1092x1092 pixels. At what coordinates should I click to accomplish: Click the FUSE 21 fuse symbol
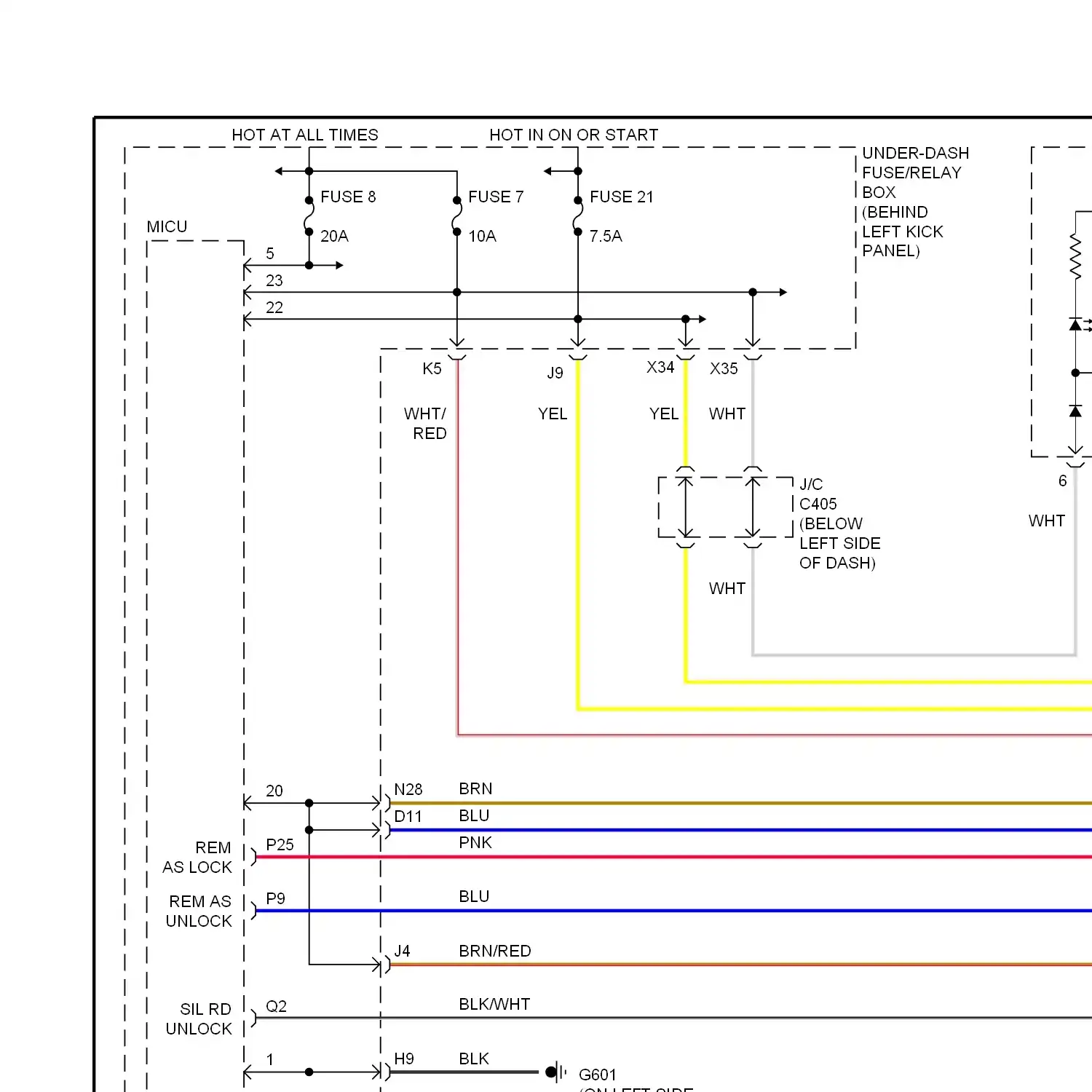577,216
